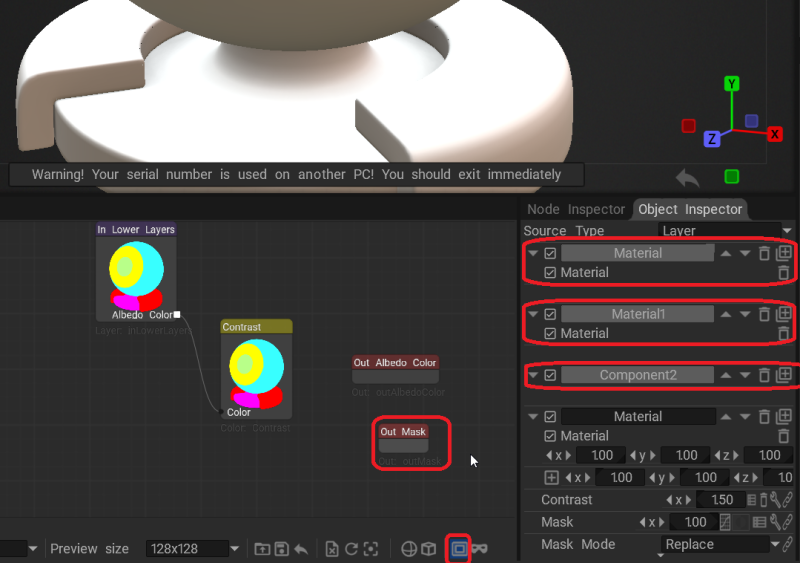Click the plus box icon beside the second xyz row

[x=552, y=478]
